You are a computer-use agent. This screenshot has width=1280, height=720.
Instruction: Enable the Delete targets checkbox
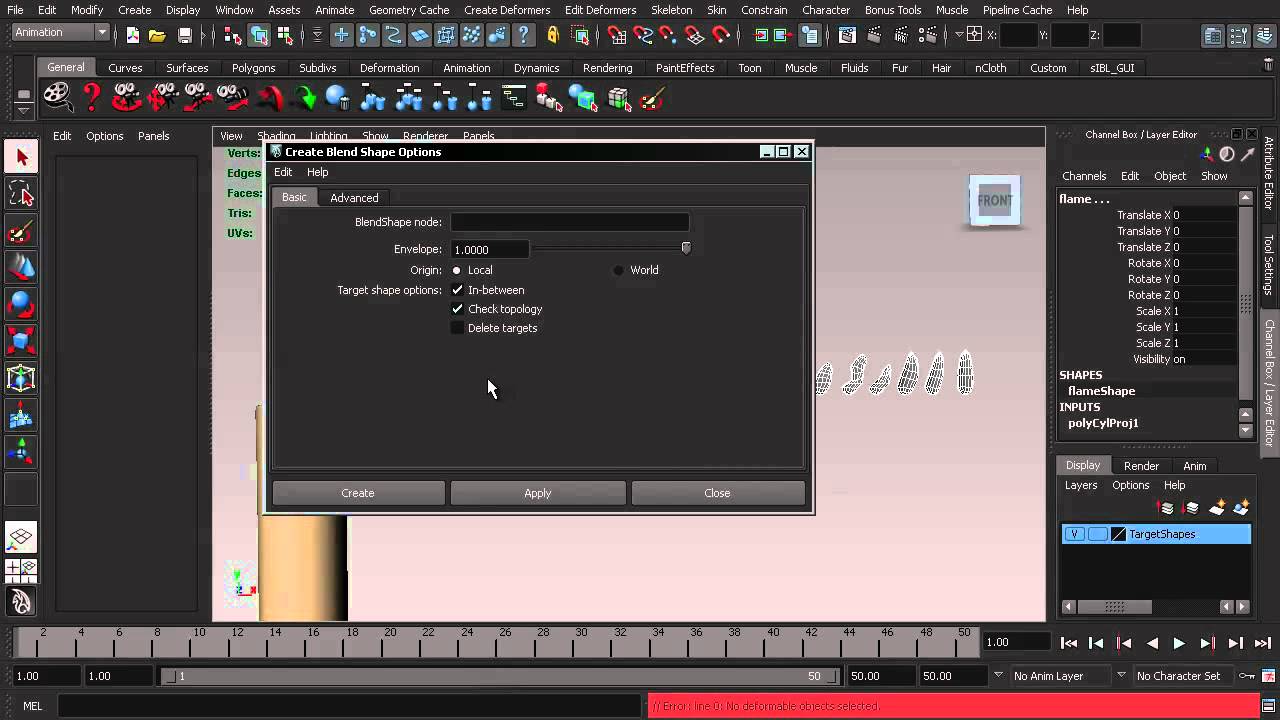[x=457, y=328]
